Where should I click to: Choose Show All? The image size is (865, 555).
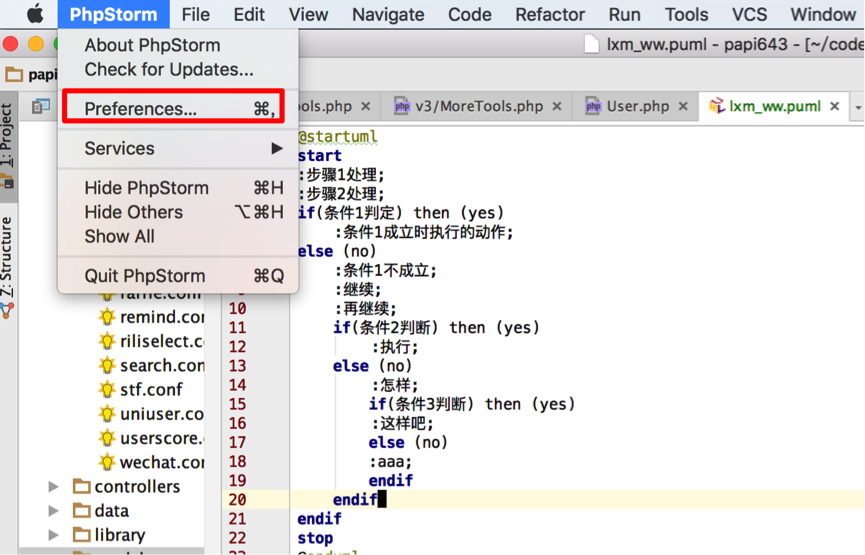pos(178,236)
